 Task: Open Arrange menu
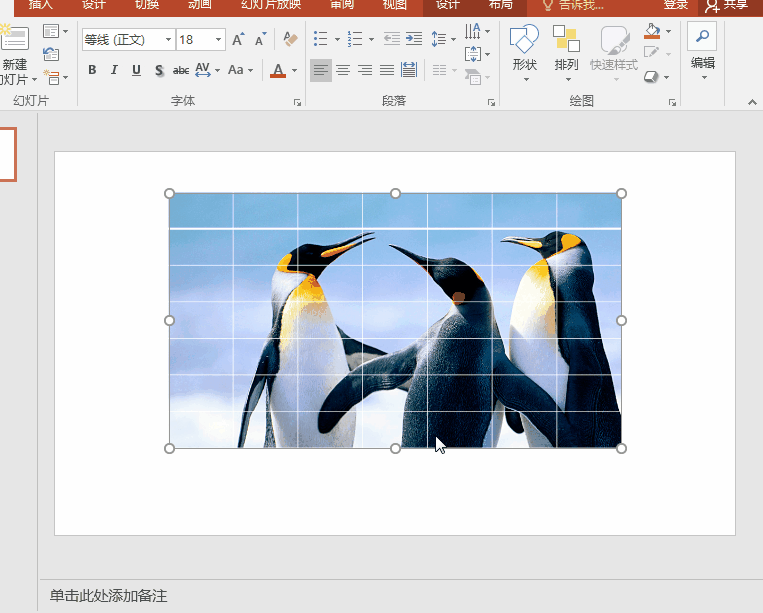[x=566, y=53]
